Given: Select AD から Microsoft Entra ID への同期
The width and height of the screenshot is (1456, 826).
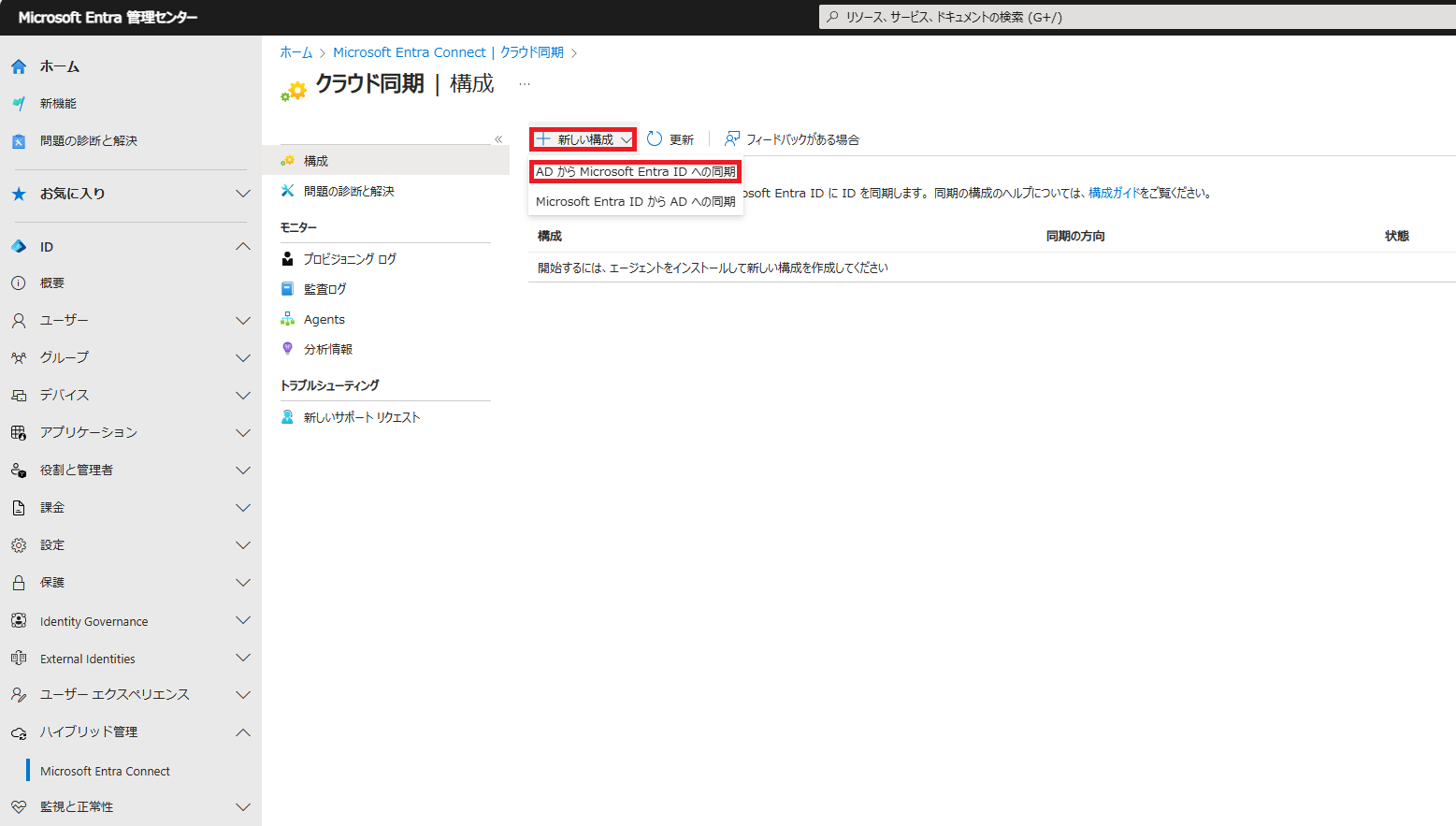Looking at the screenshot, I should coord(635,171).
